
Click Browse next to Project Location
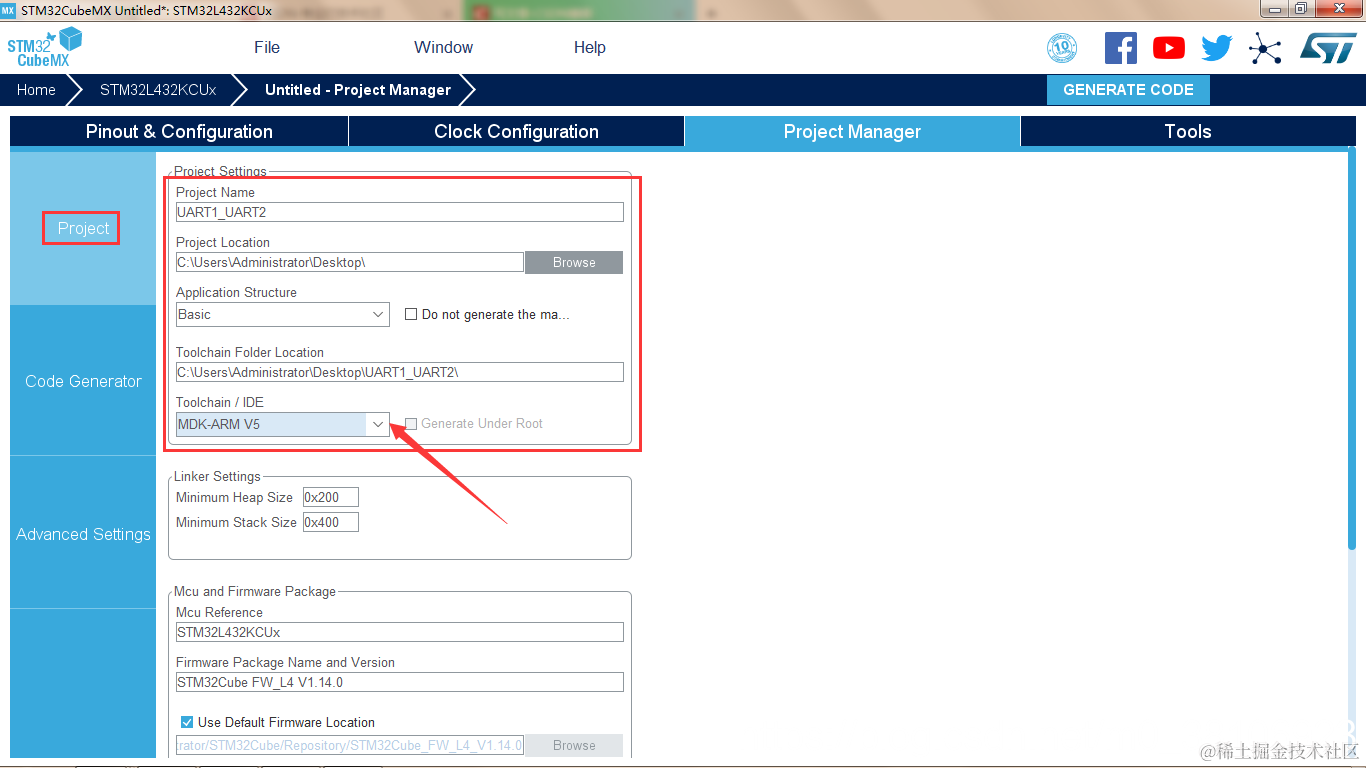574,262
